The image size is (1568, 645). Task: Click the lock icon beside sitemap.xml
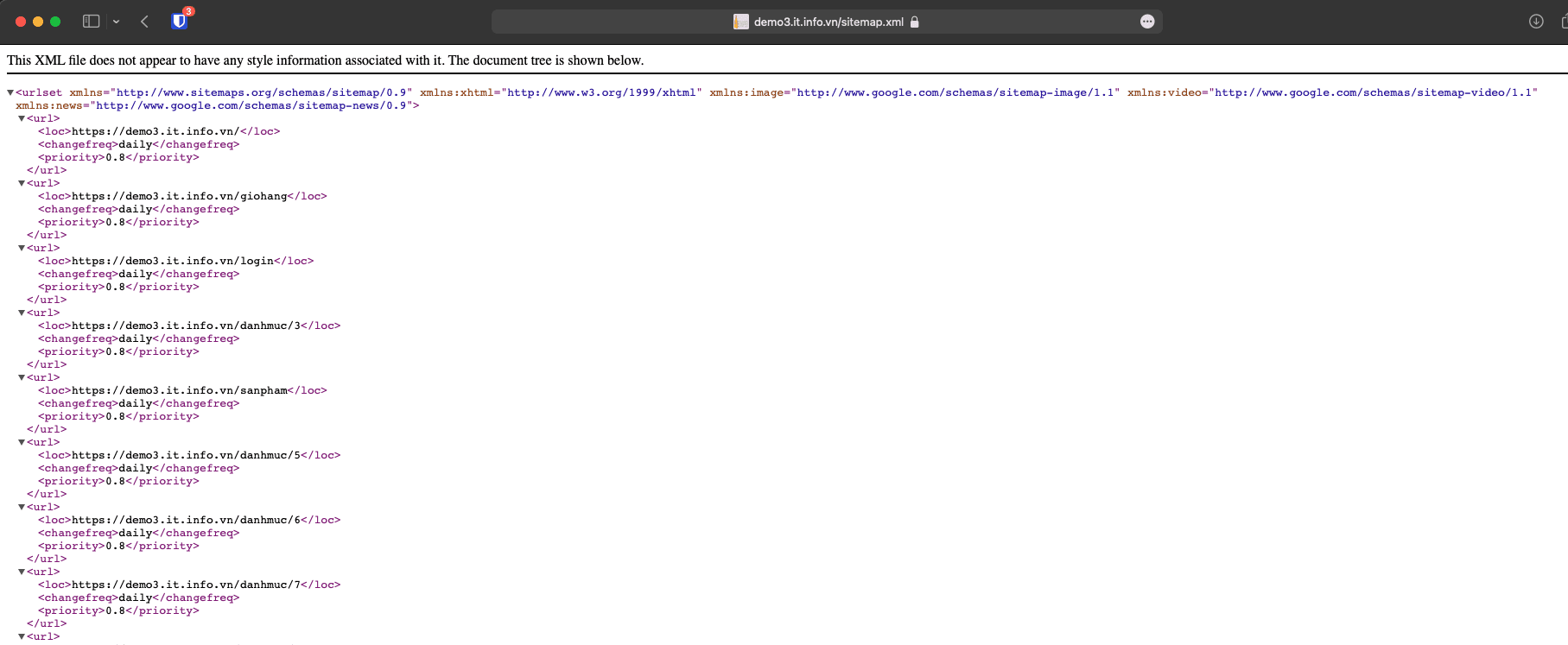tap(915, 22)
